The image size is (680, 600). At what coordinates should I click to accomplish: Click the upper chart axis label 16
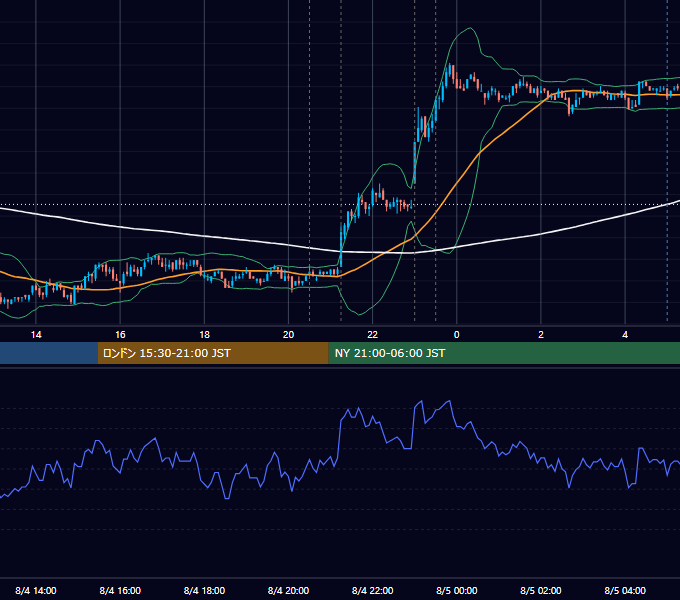[x=120, y=335]
